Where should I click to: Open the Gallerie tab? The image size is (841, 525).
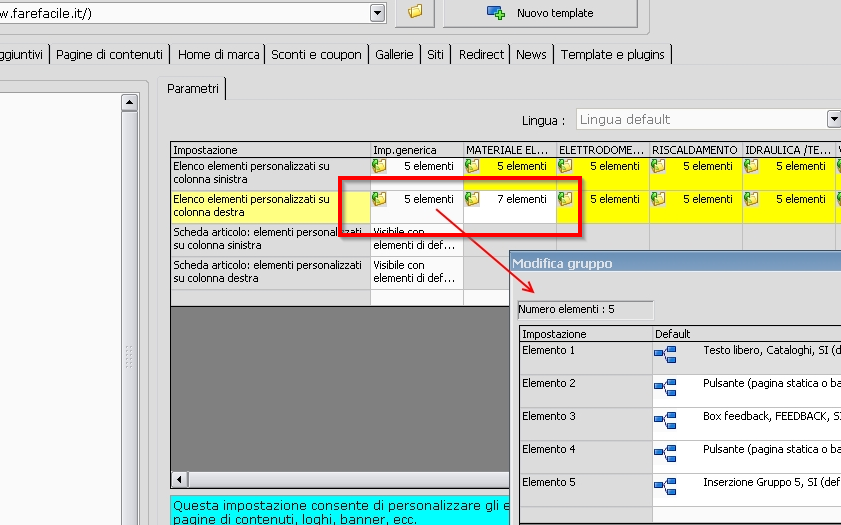(x=394, y=55)
